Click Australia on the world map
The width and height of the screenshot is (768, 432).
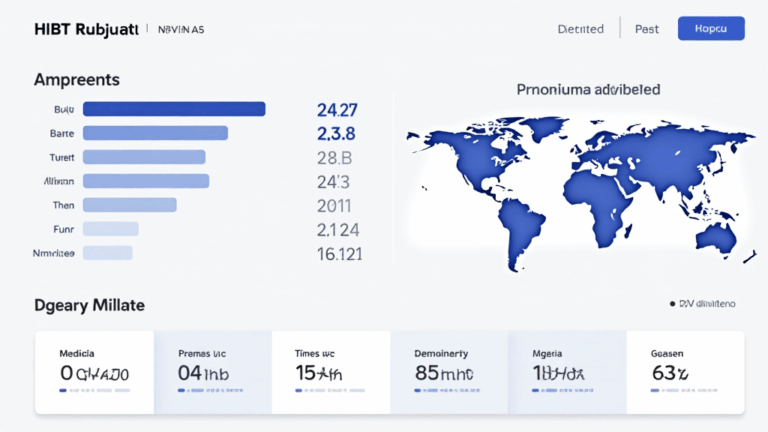pyautogui.click(x=715, y=236)
